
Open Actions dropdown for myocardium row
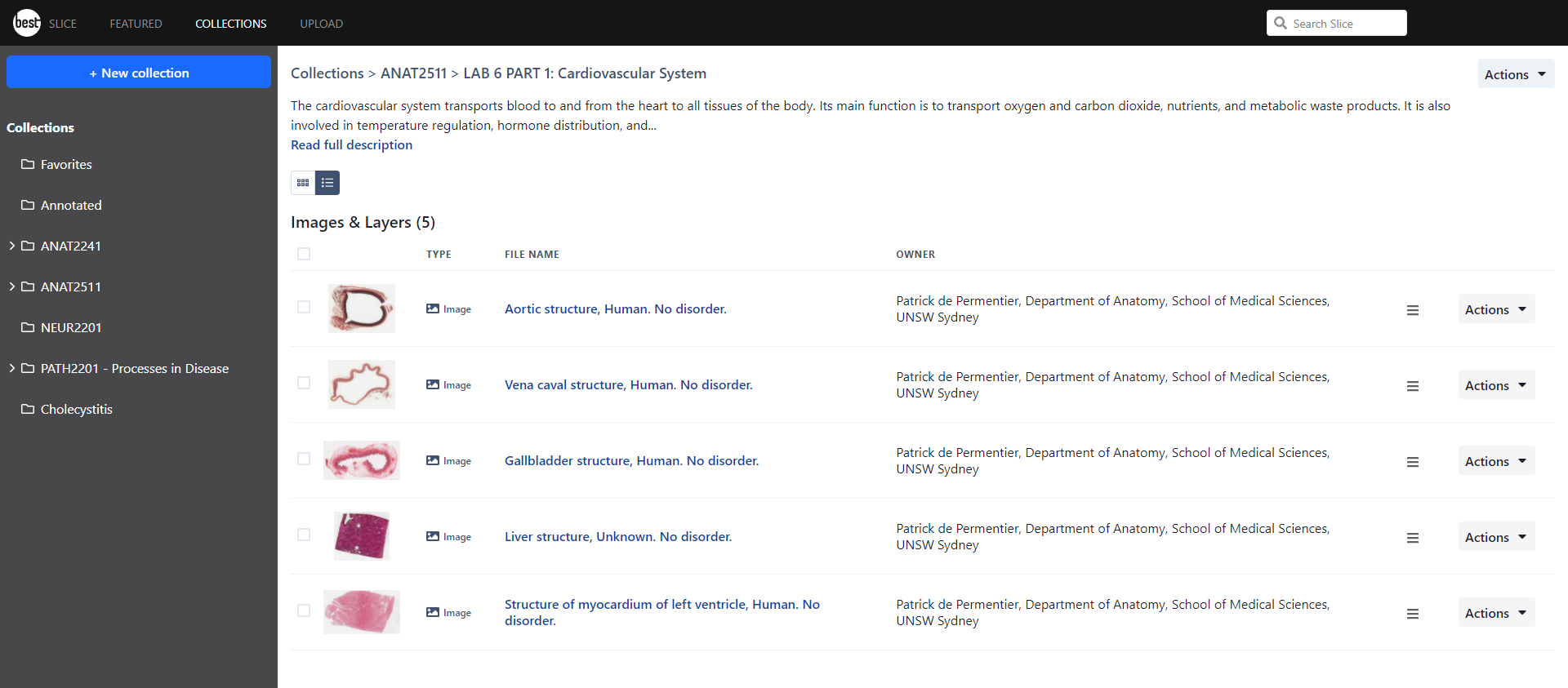[x=1496, y=613]
